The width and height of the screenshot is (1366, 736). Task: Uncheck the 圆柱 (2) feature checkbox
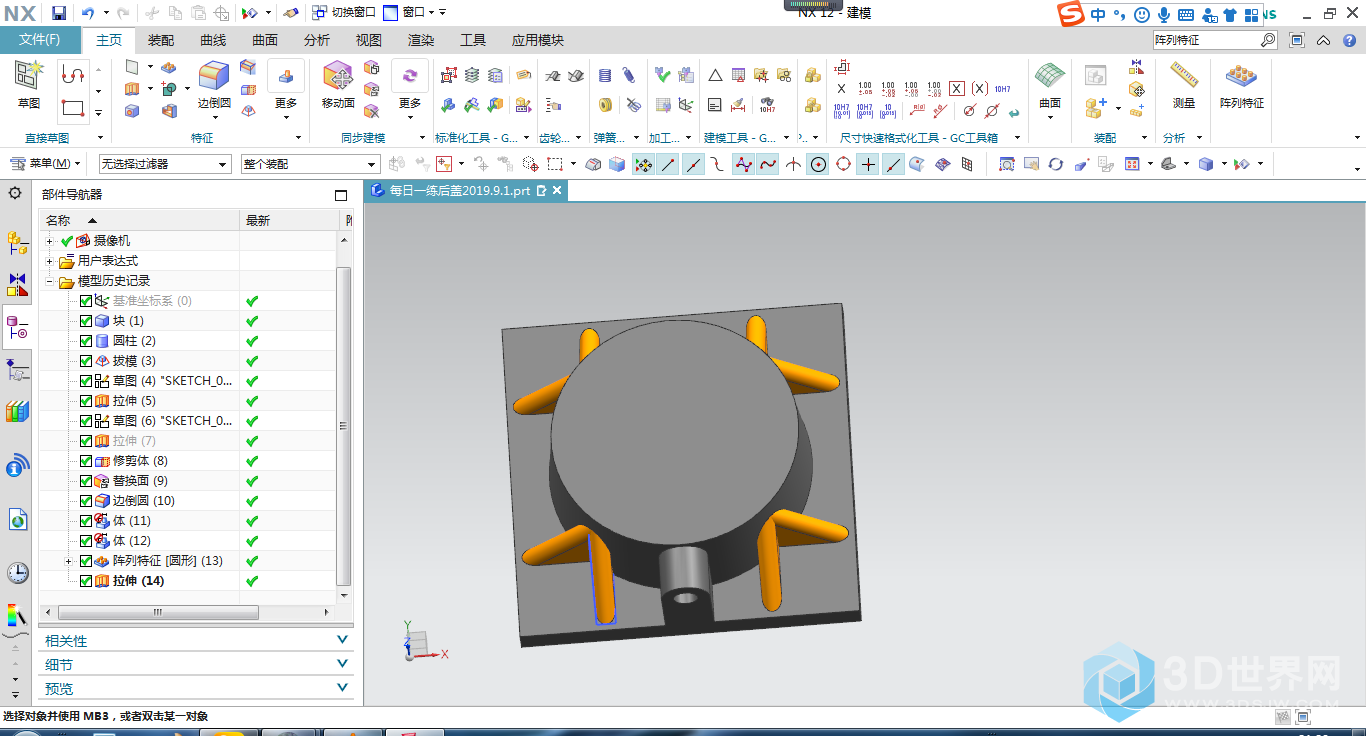(86, 341)
